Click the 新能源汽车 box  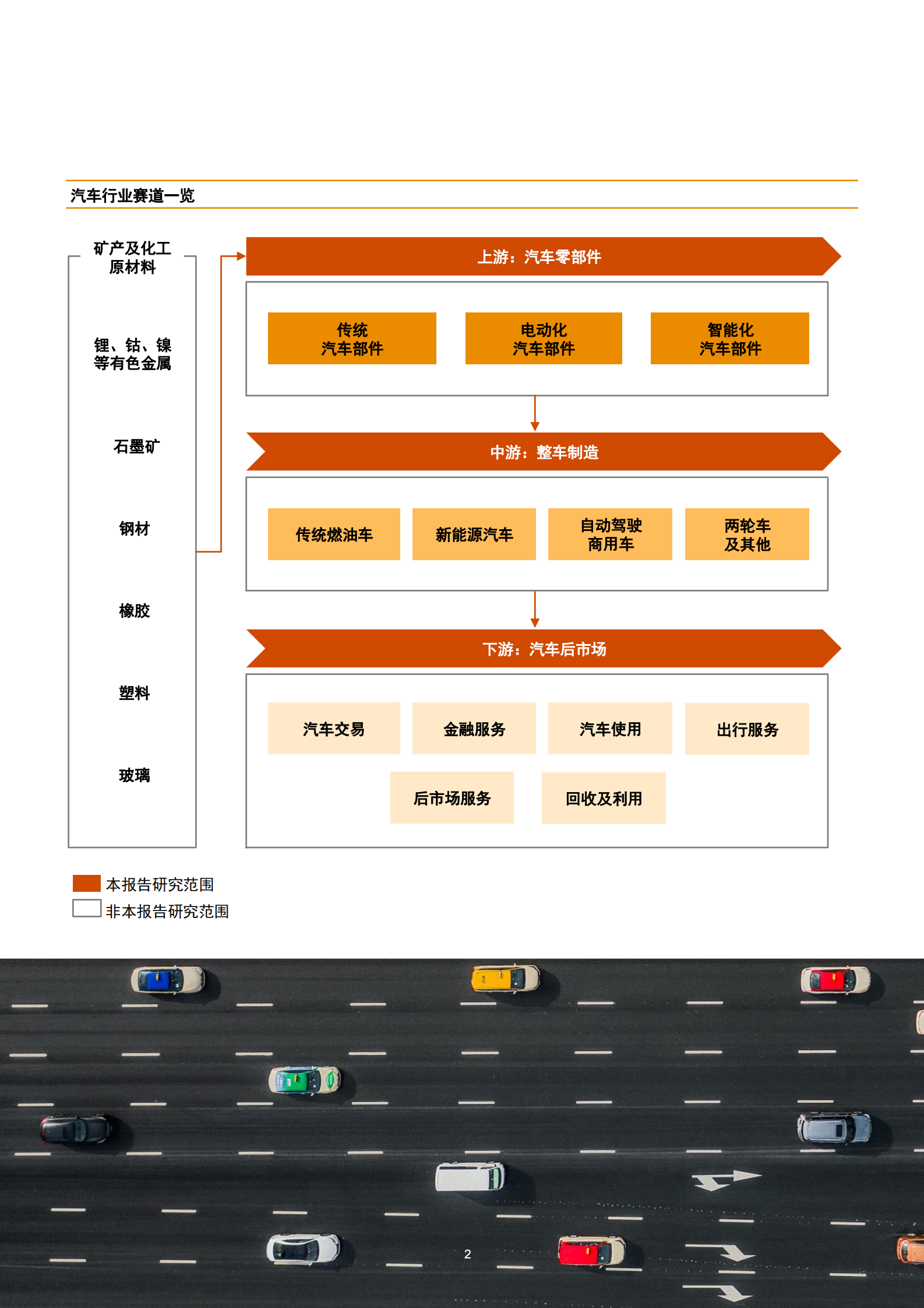click(474, 535)
